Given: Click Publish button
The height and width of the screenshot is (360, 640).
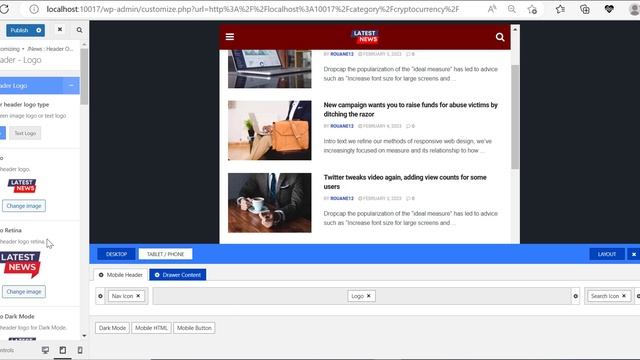Looking at the screenshot, I should pos(20,30).
